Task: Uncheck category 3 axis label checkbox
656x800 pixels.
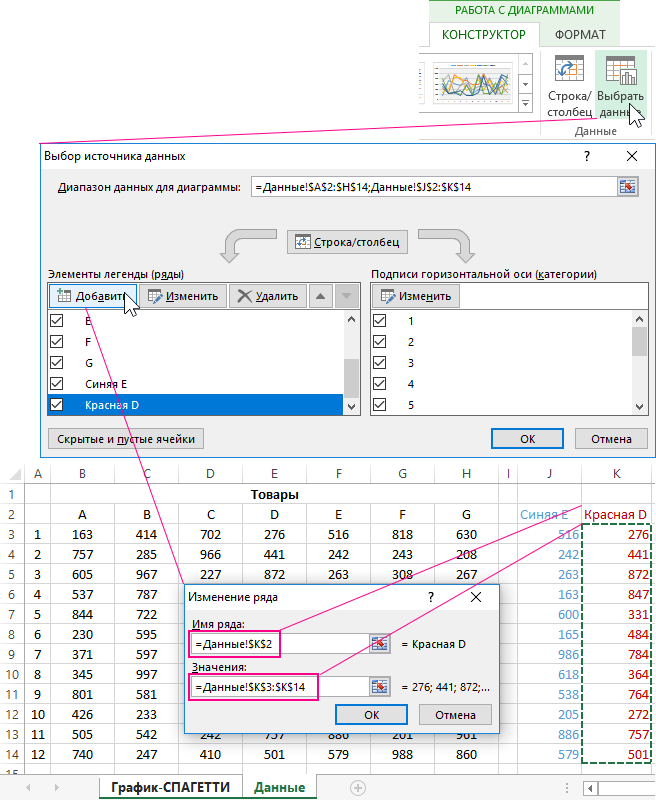Action: [x=379, y=363]
